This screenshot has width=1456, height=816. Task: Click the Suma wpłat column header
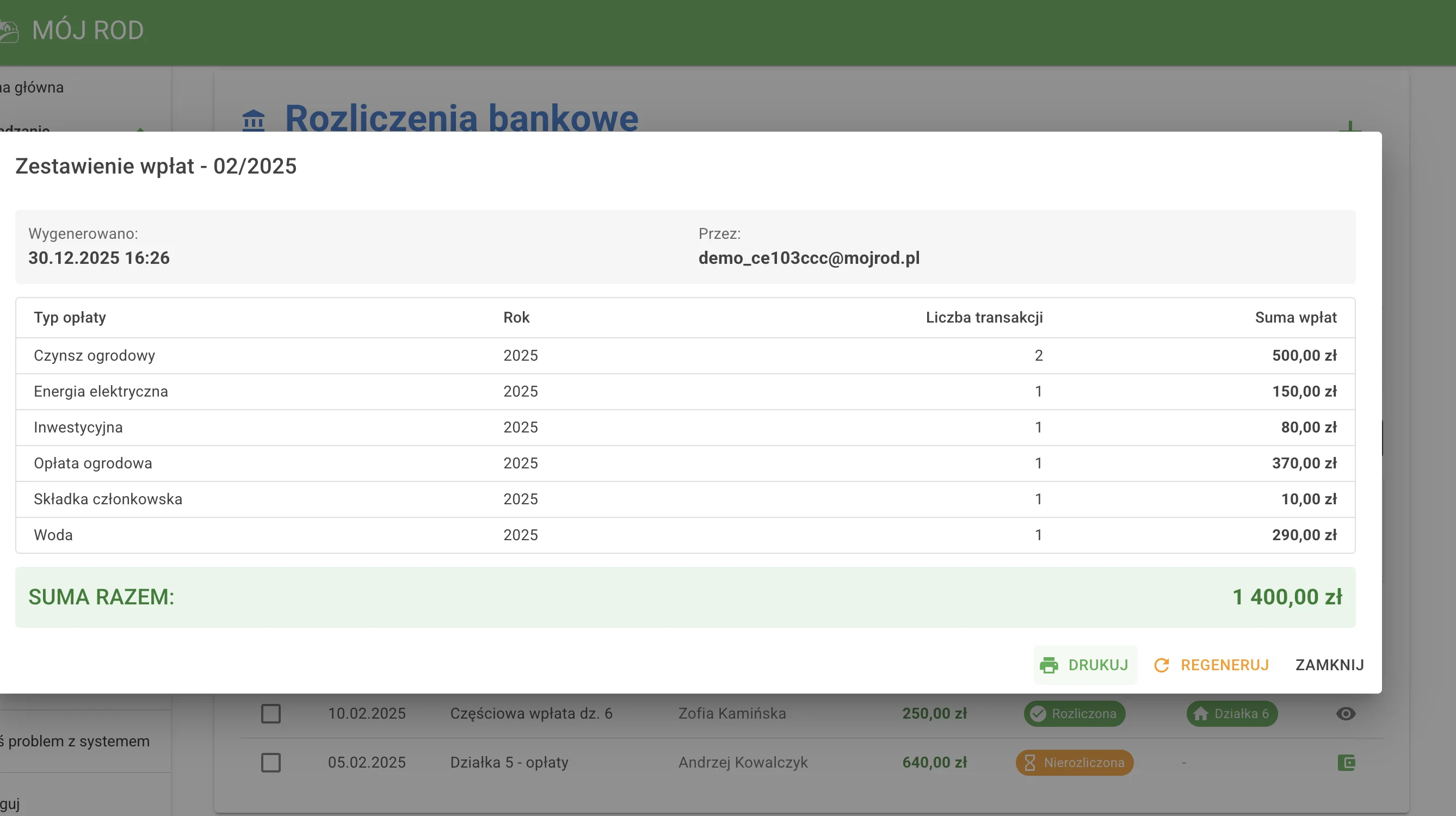tap(1295, 318)
